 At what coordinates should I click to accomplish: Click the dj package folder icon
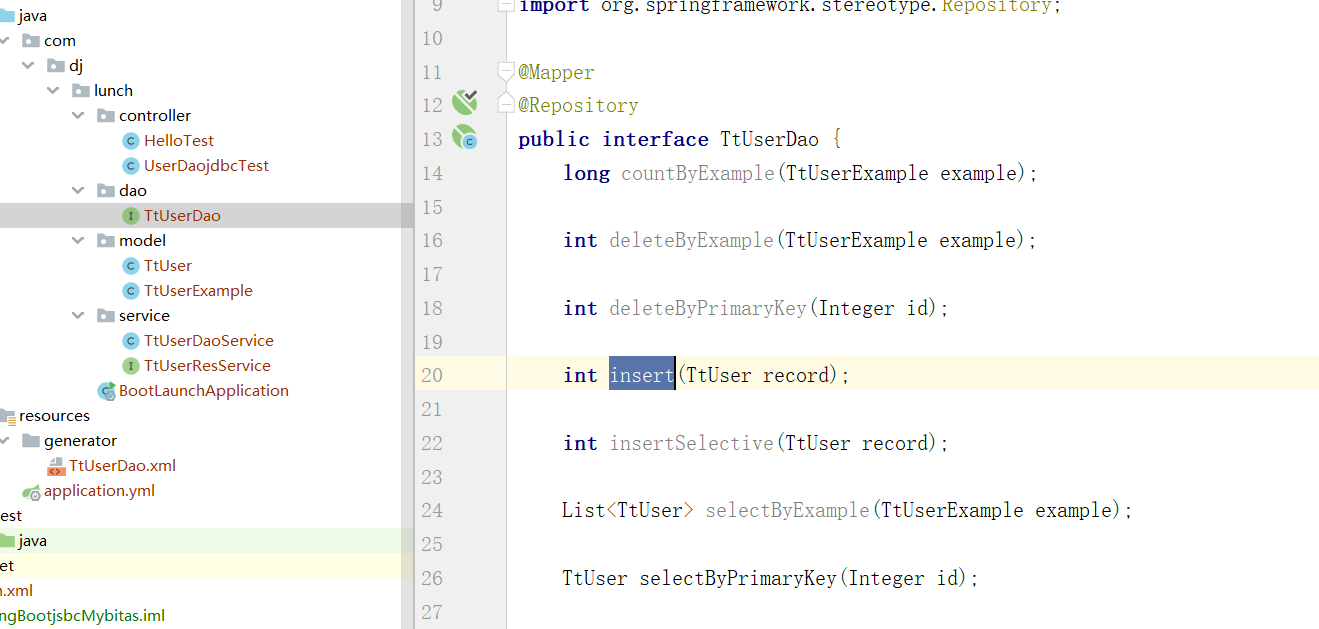[56, 66]
